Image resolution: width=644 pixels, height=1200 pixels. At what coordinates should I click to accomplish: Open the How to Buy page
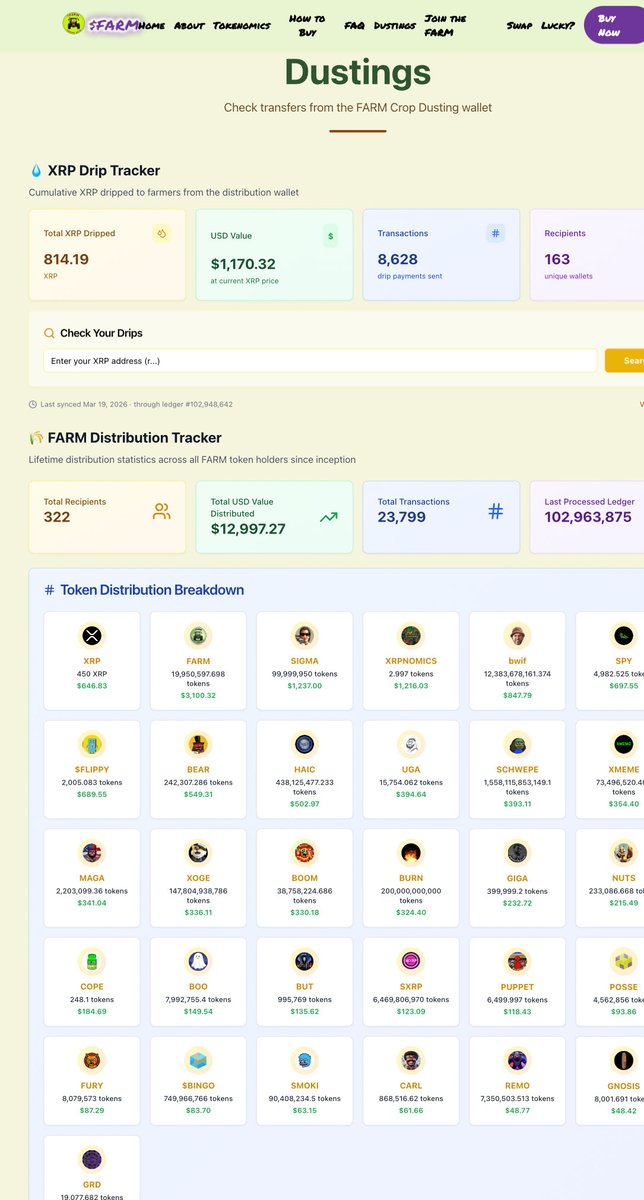click(x=307, y=25)
